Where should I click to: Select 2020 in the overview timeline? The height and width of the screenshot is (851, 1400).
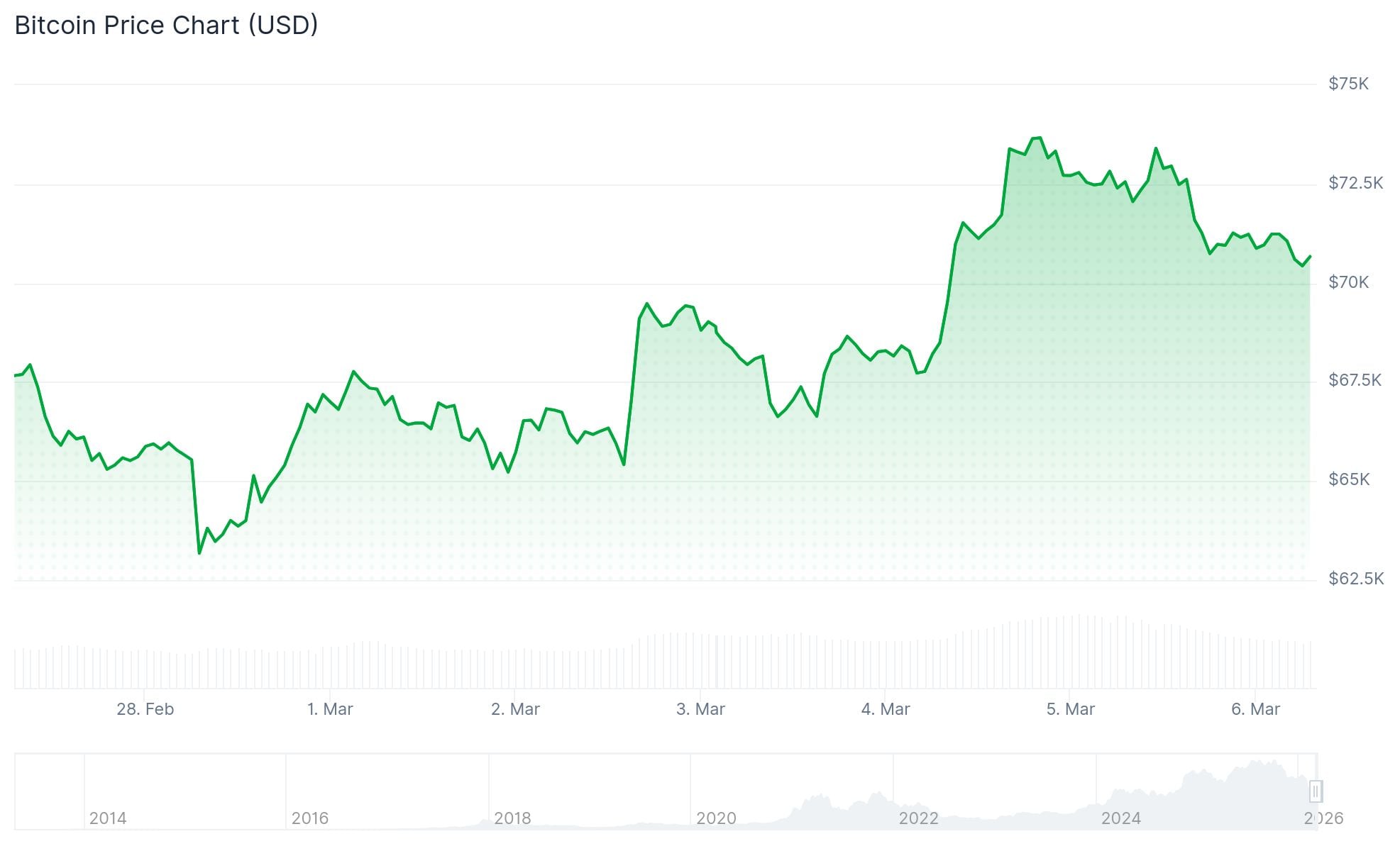(716, 818)
